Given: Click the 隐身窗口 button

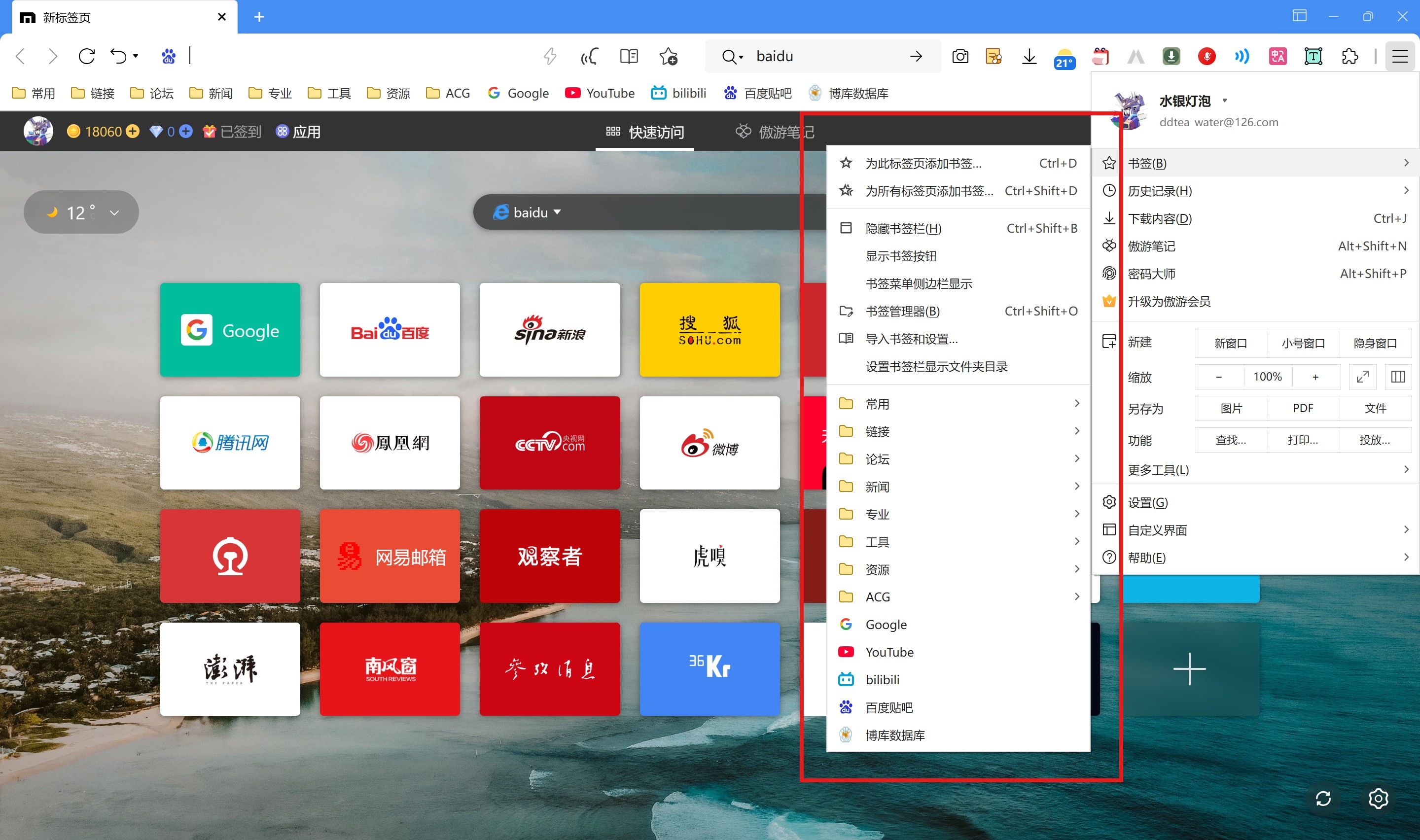Looking at the screenshot, I should (x=1375, y=343).
